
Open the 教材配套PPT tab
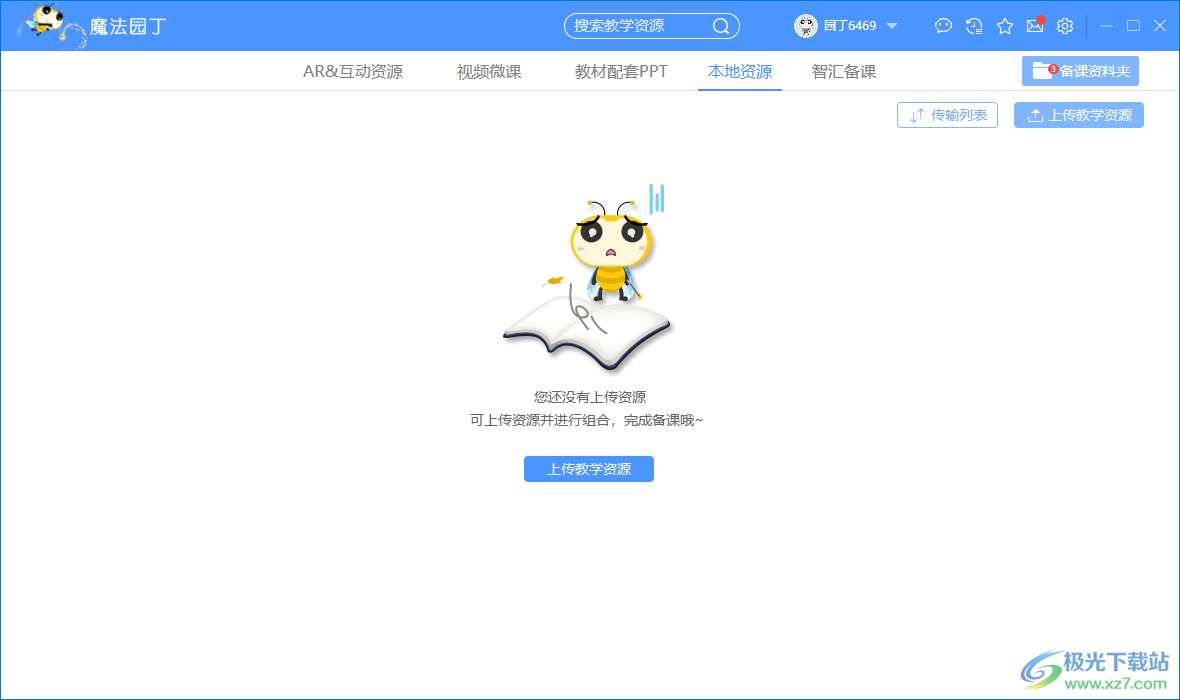click(x=620, y=71)
